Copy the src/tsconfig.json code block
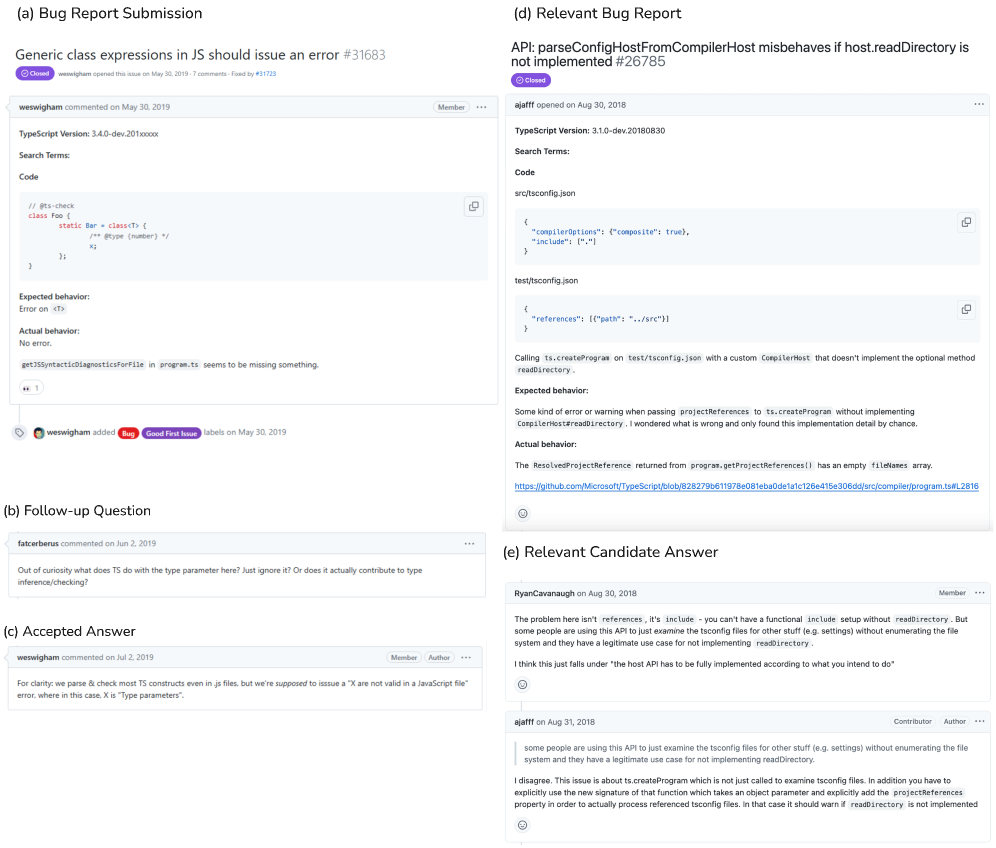 pyautogui.click(x=966, y=222)
